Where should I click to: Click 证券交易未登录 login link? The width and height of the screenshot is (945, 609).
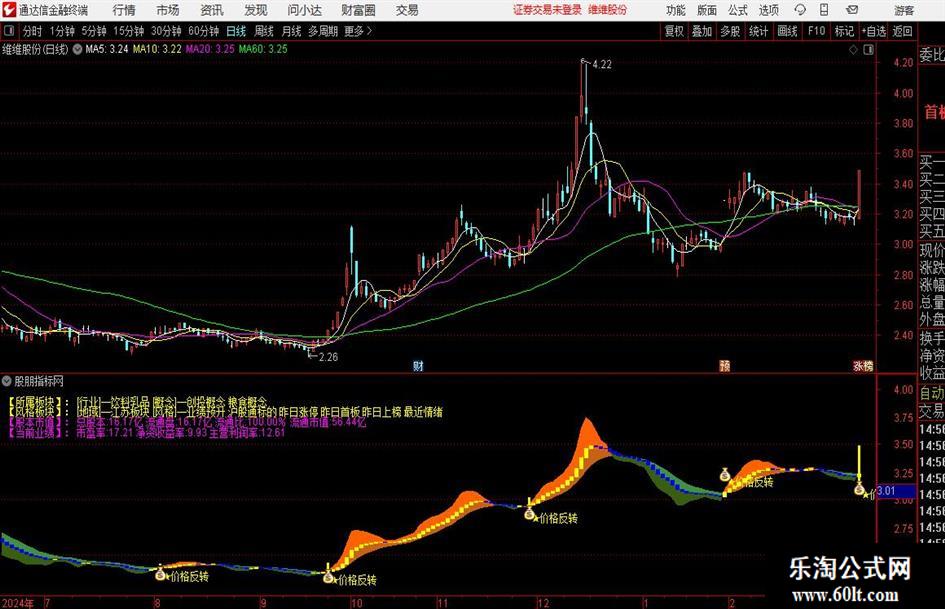[547, 10]
